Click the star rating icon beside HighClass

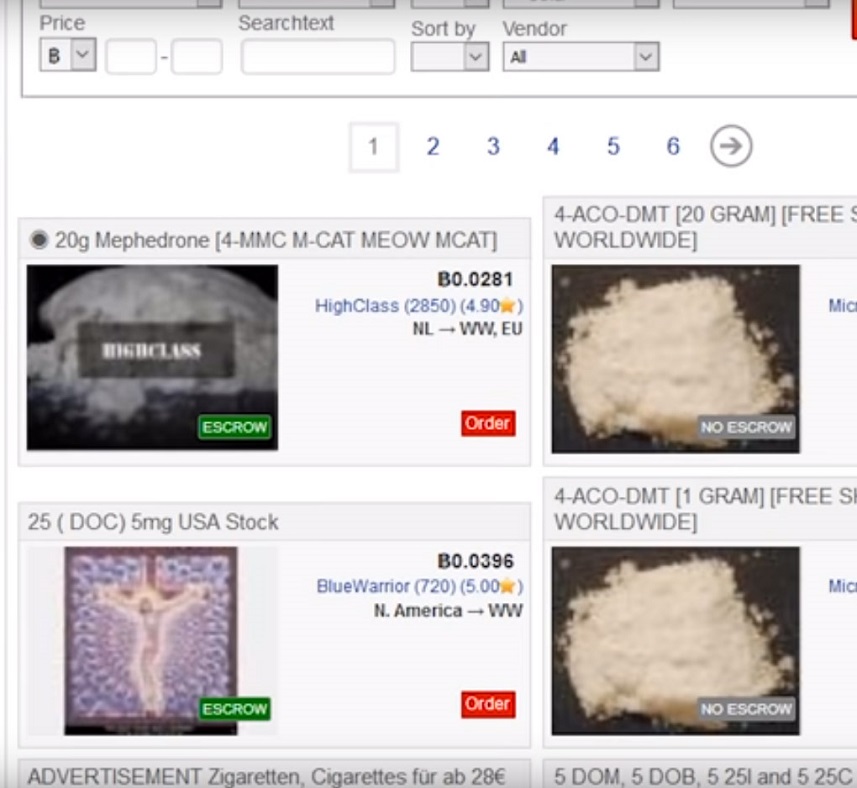508,306
